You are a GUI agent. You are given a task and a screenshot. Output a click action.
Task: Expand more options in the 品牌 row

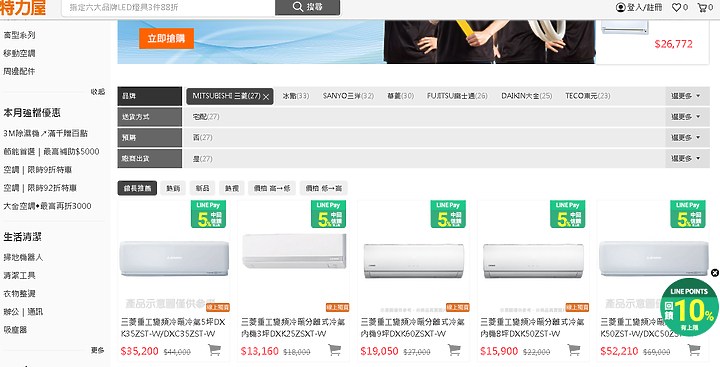pos(687,96)
